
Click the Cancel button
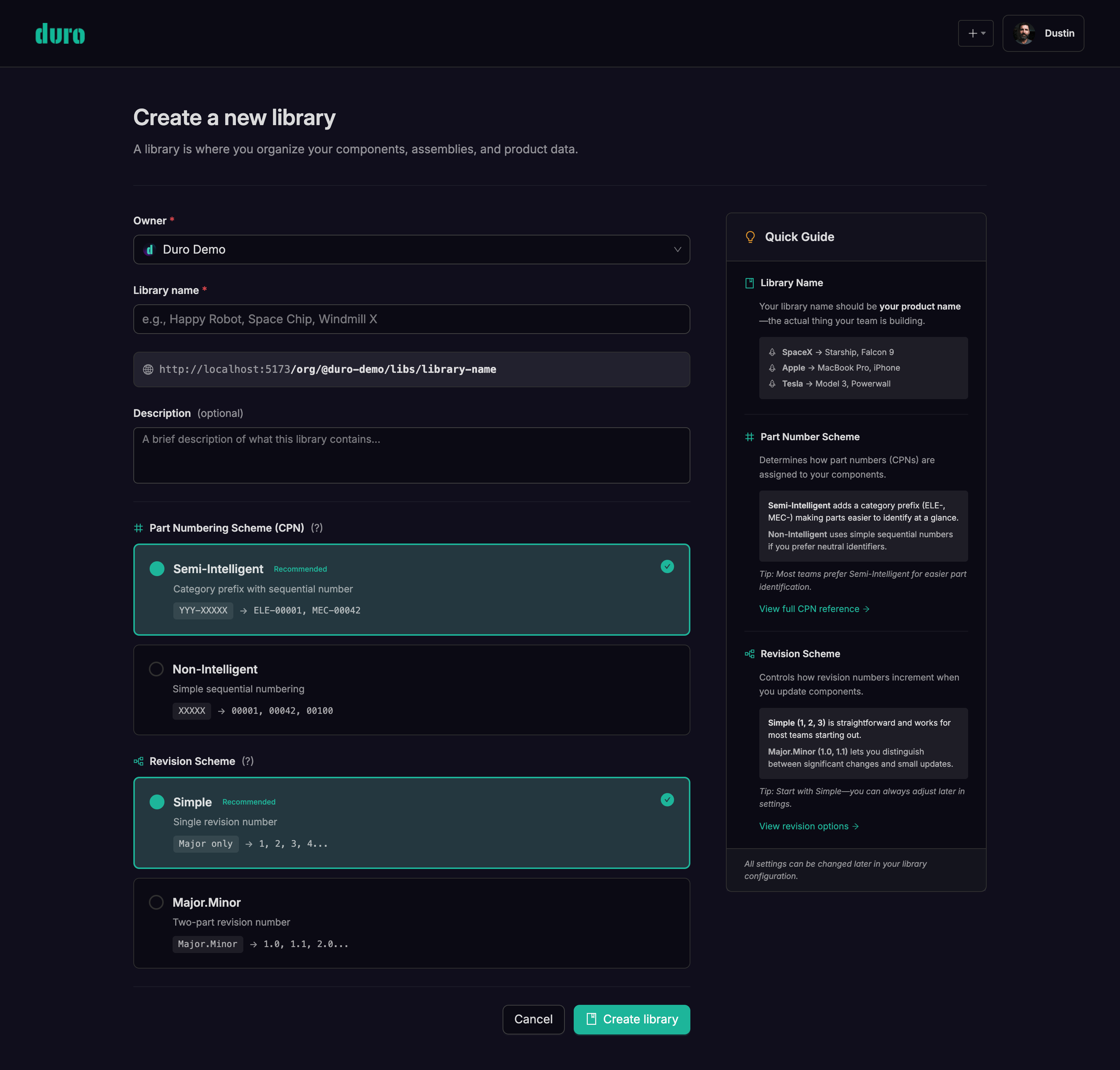pyautogui.click(x=533, y=1019)
